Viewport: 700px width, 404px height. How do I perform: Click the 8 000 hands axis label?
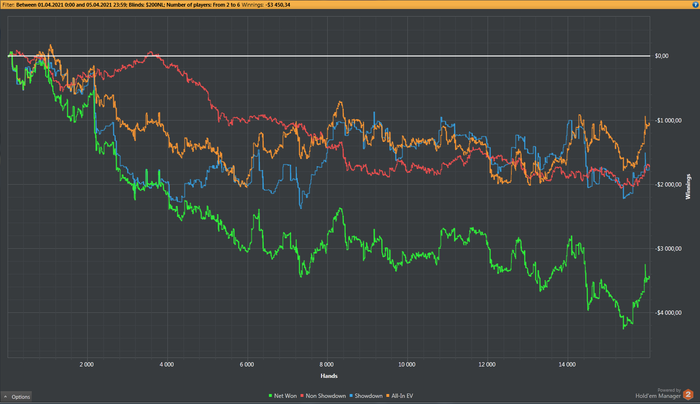(x=327, y=365)
